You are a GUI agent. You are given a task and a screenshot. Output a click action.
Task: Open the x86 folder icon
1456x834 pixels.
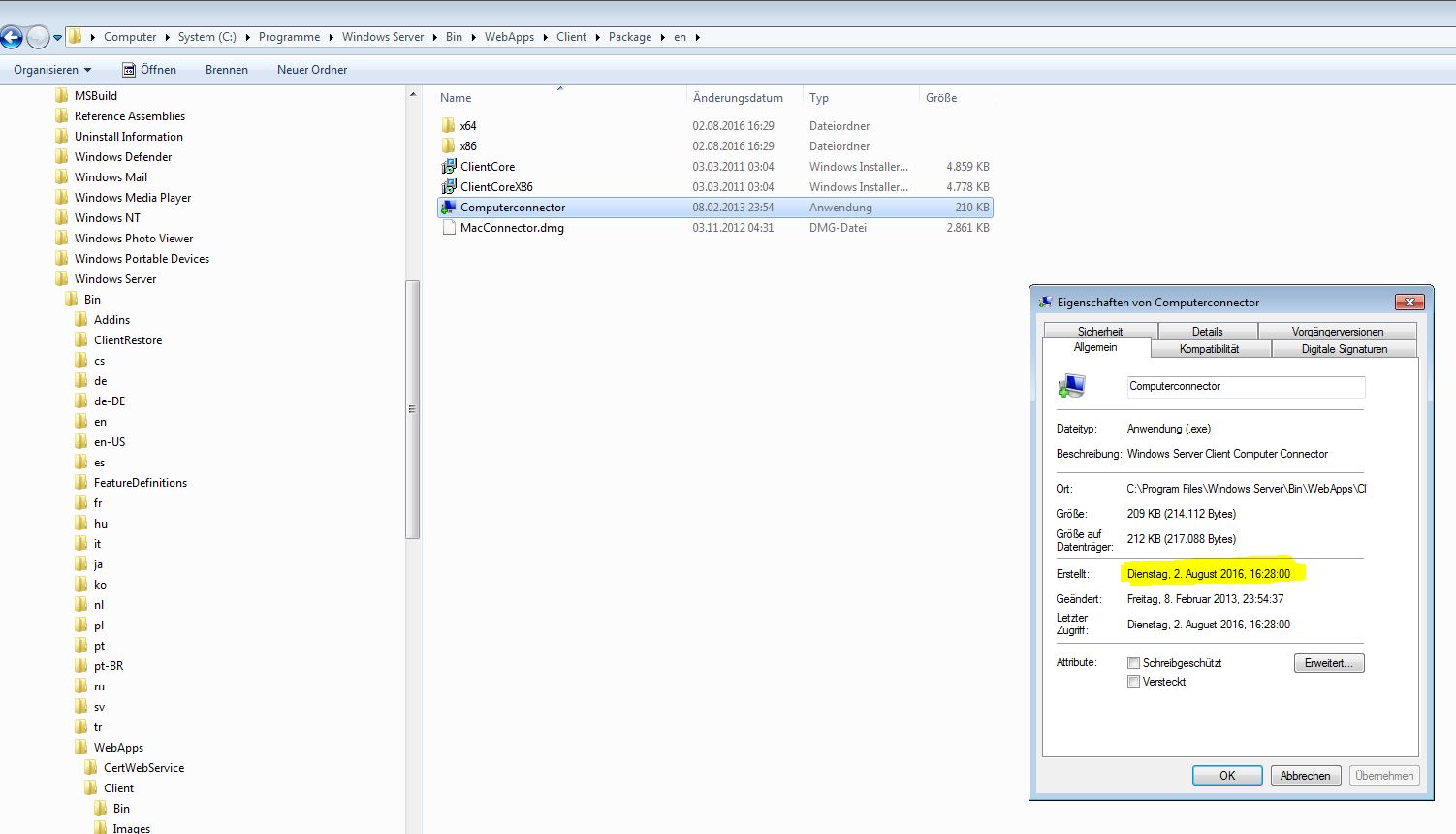(448, 146)
